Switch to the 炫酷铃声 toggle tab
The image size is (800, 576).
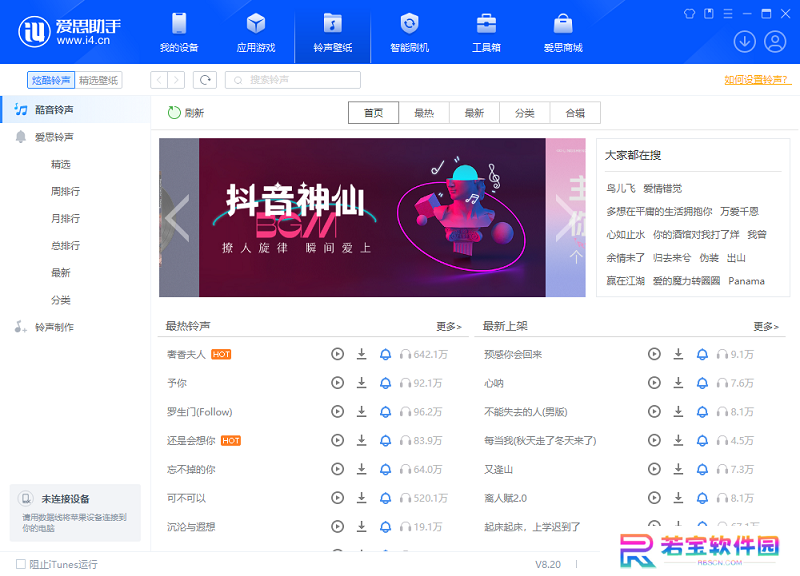pos(51,80)
